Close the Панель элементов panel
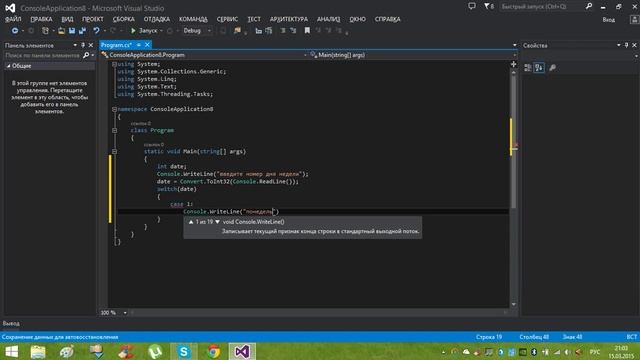The width and height of the screenshot is (640, 360). 91,45
